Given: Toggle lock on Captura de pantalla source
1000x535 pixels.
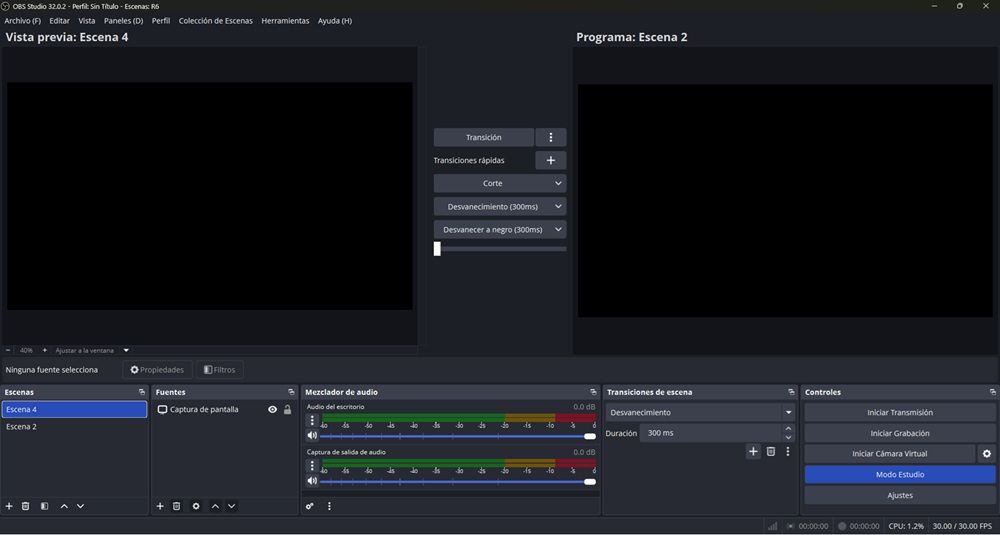Looking at the screenshot, I should pyautogui.click(x=288, y=409).
